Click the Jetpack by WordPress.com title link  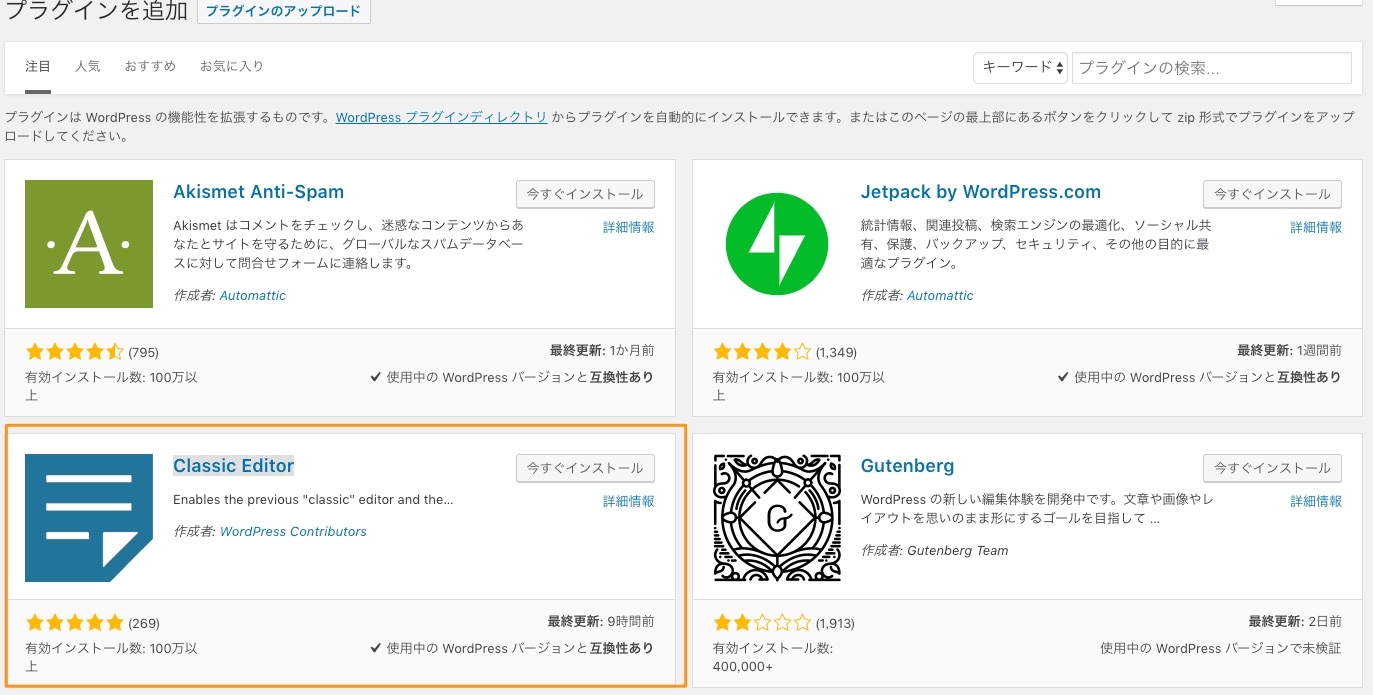[x=981, y=192]
